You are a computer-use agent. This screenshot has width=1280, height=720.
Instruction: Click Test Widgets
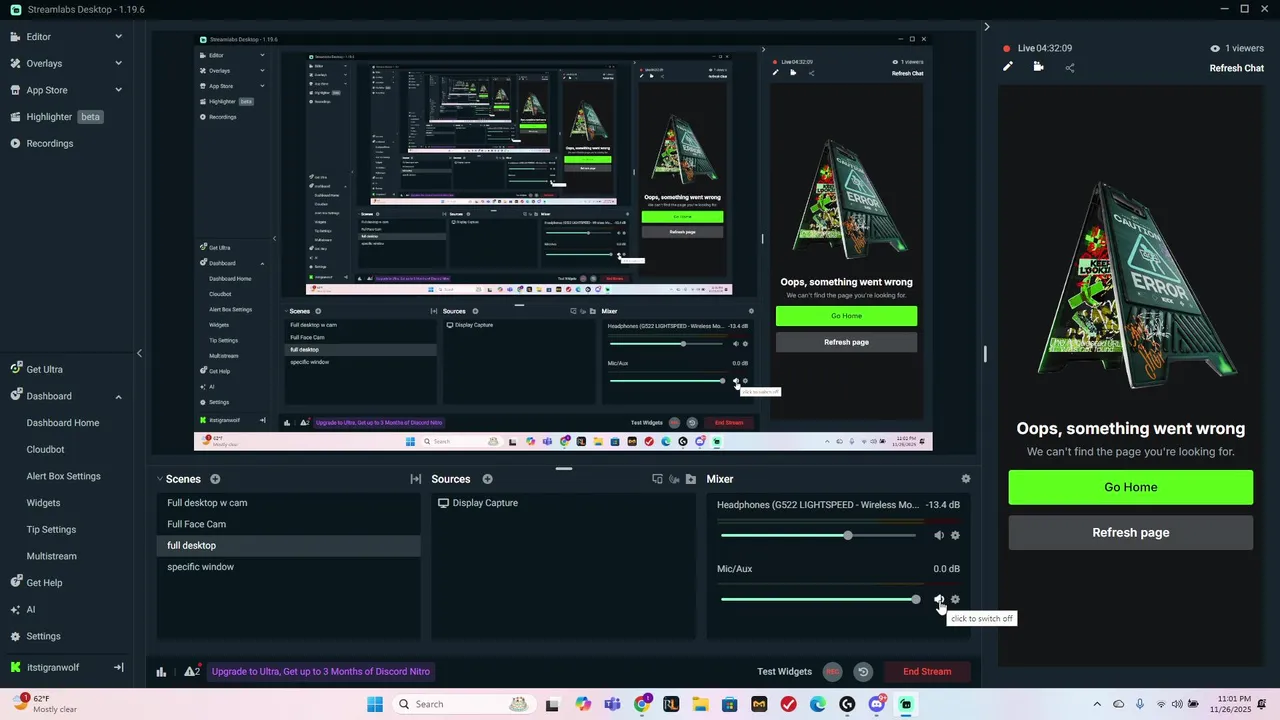pyautogui.click(x=785, y=672)
